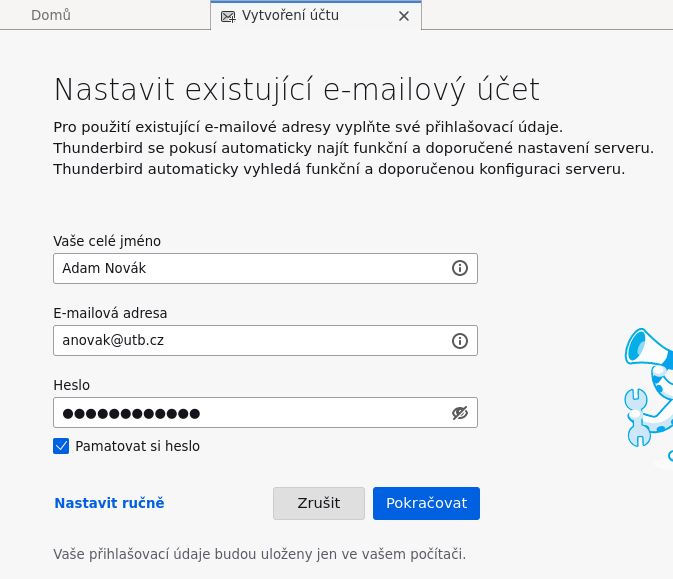Click the Heslo label above the password field
Screen dimensions: 673x579
tap(72, 385)
